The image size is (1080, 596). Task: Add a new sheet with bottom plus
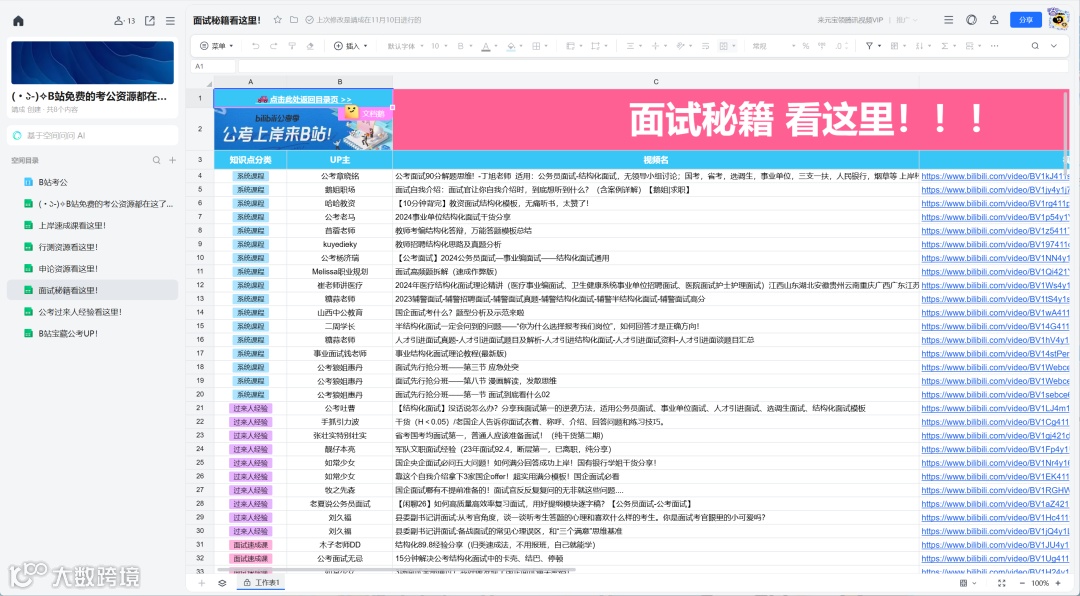(202, 583)
